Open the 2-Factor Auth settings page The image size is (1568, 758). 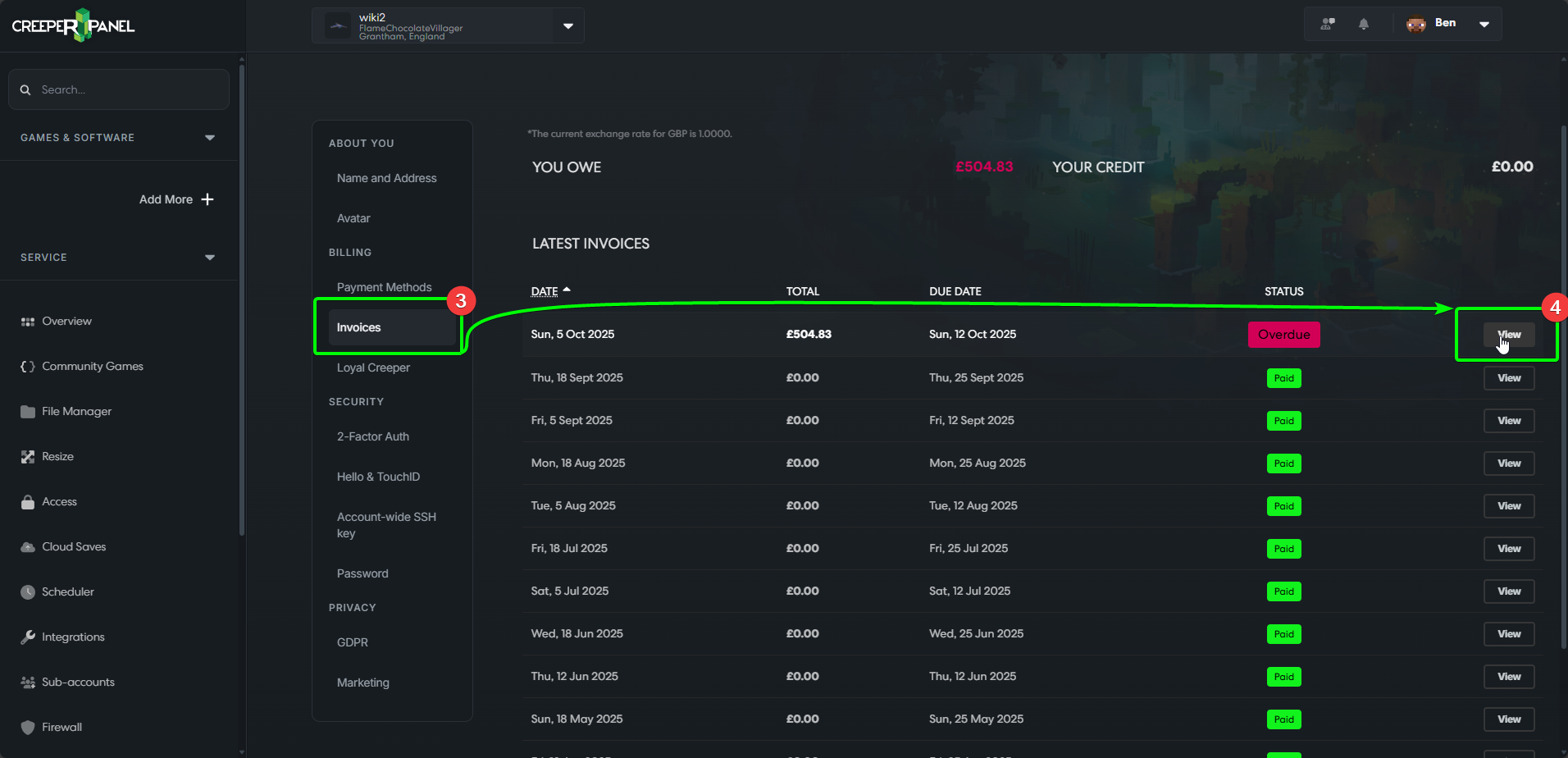coord(372,436)
